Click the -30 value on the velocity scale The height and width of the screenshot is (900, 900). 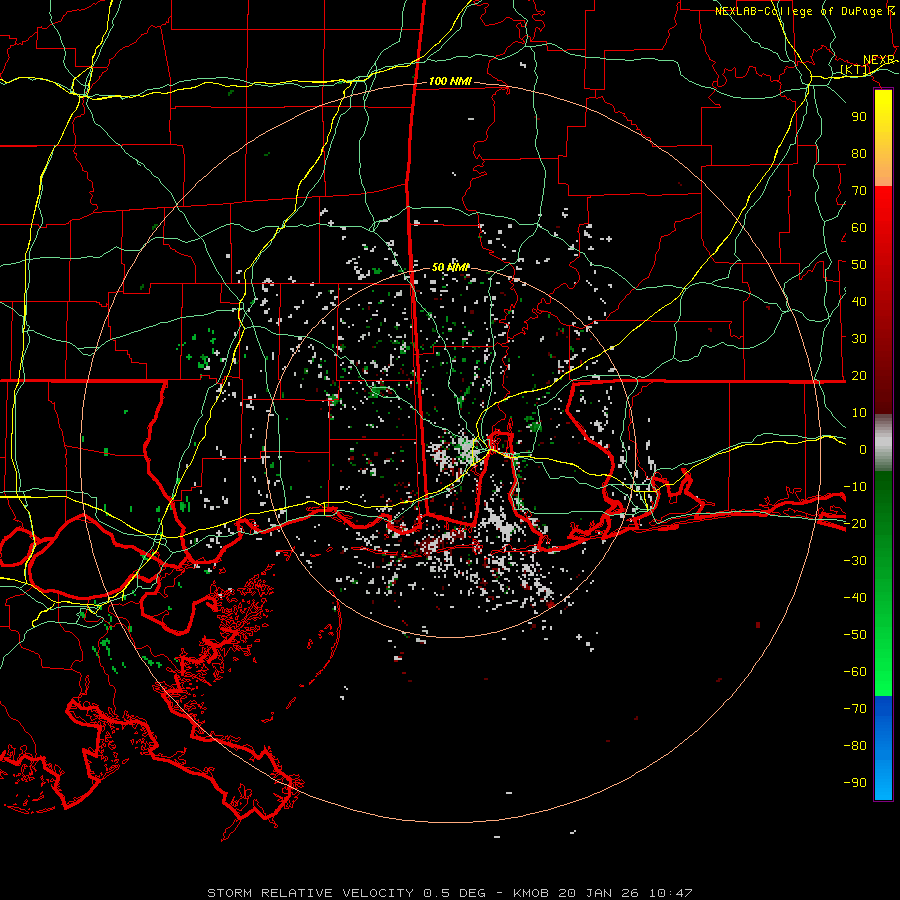coord(855,561)
